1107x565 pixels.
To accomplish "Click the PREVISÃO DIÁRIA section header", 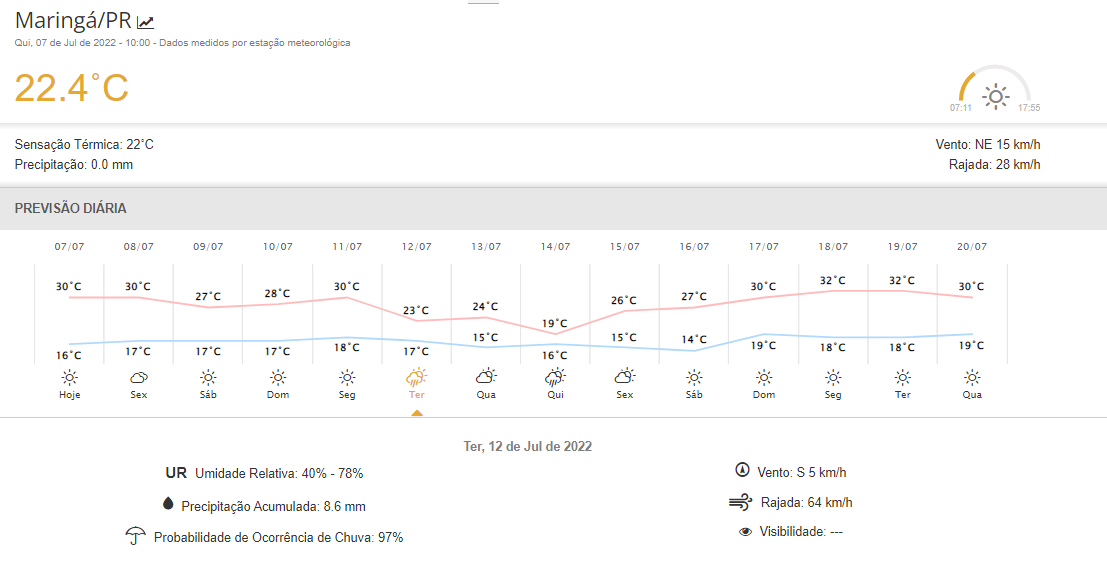I will click(x=70, y=209).
